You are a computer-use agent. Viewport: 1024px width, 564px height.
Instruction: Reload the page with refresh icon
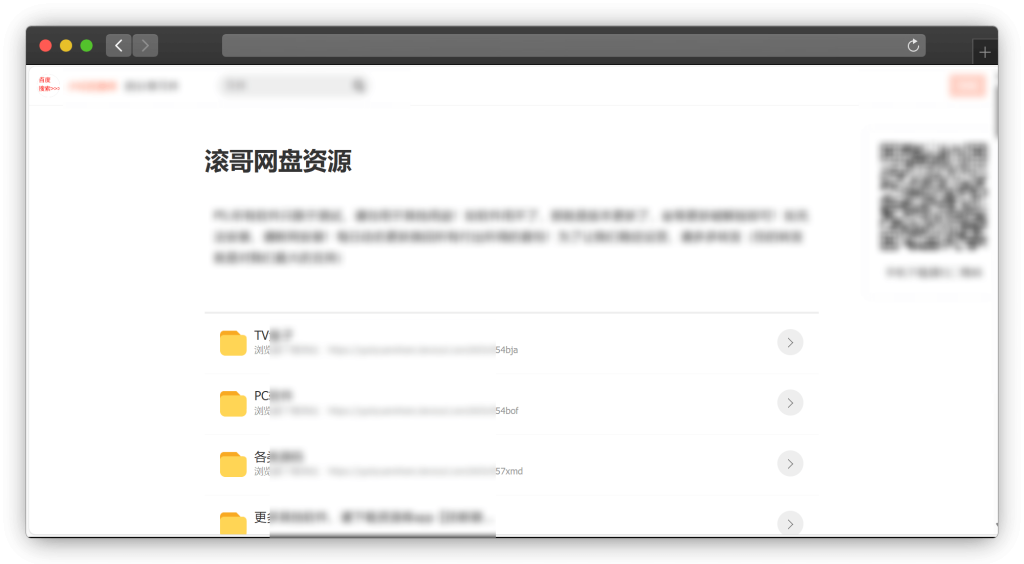(913, 46)
